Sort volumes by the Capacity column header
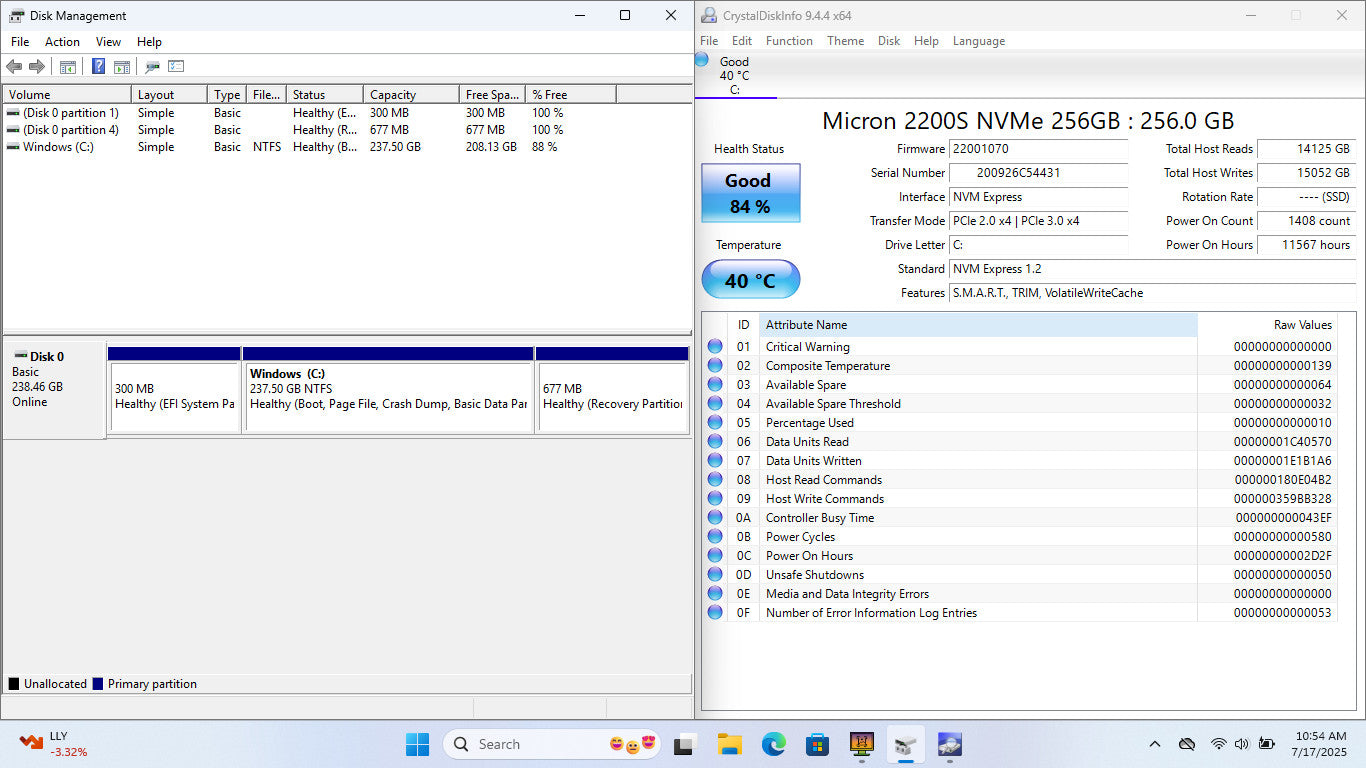This screenshot has width=1366, height=768. pos(410,95)
